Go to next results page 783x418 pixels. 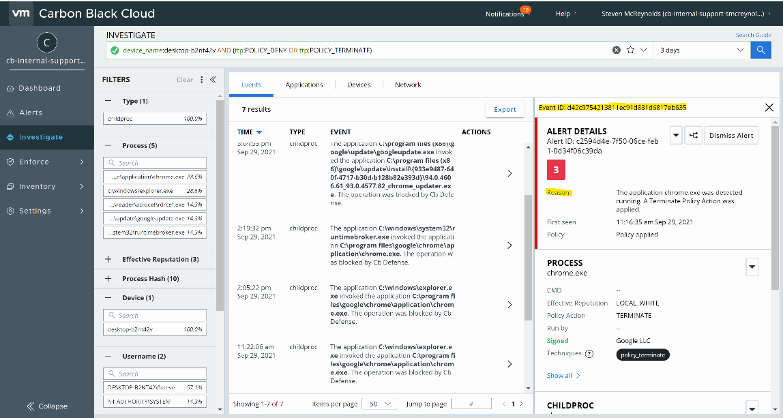pos(522,404)
